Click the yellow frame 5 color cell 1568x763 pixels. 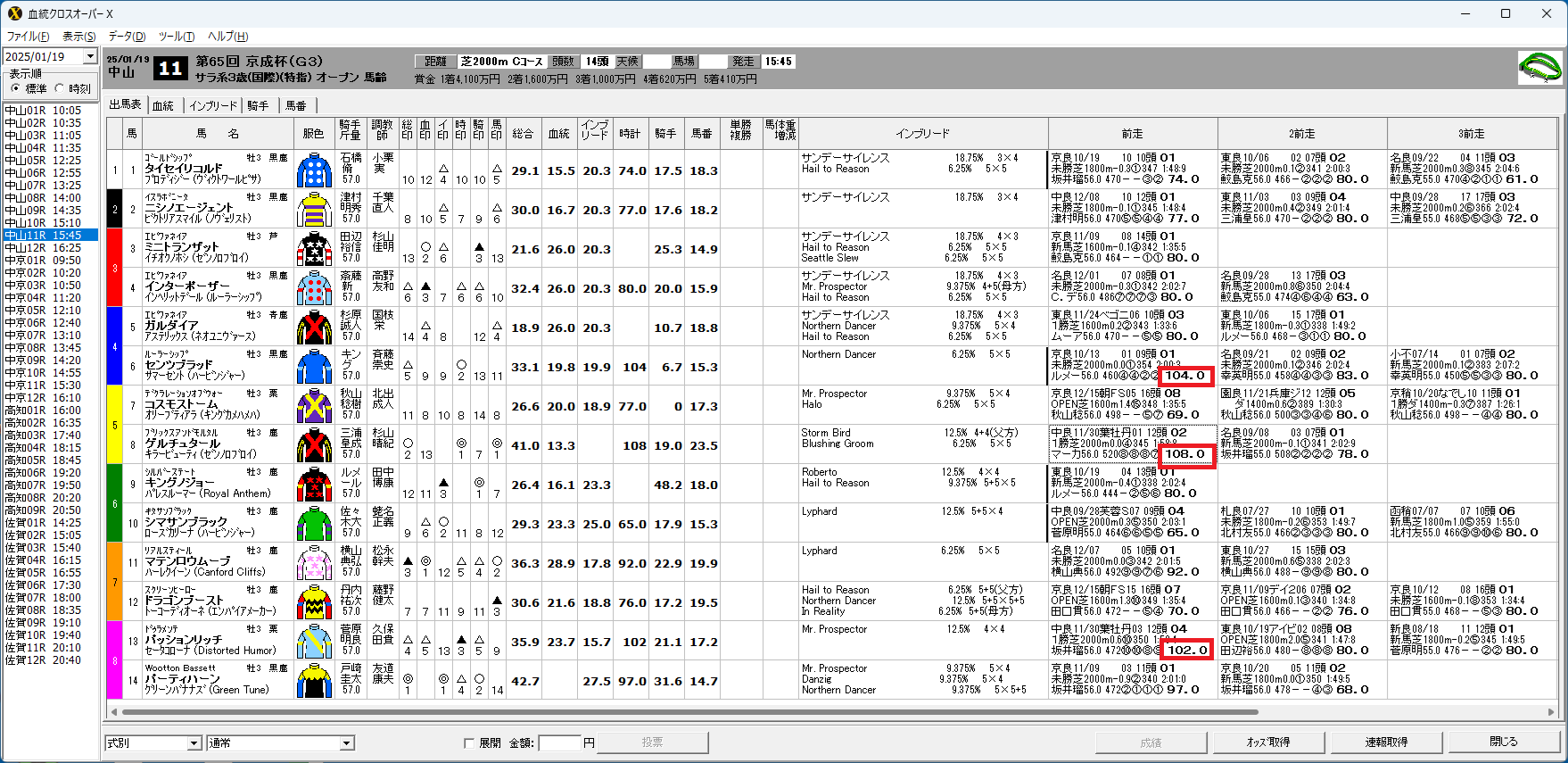pyautogui.click(x=114, y=425)
